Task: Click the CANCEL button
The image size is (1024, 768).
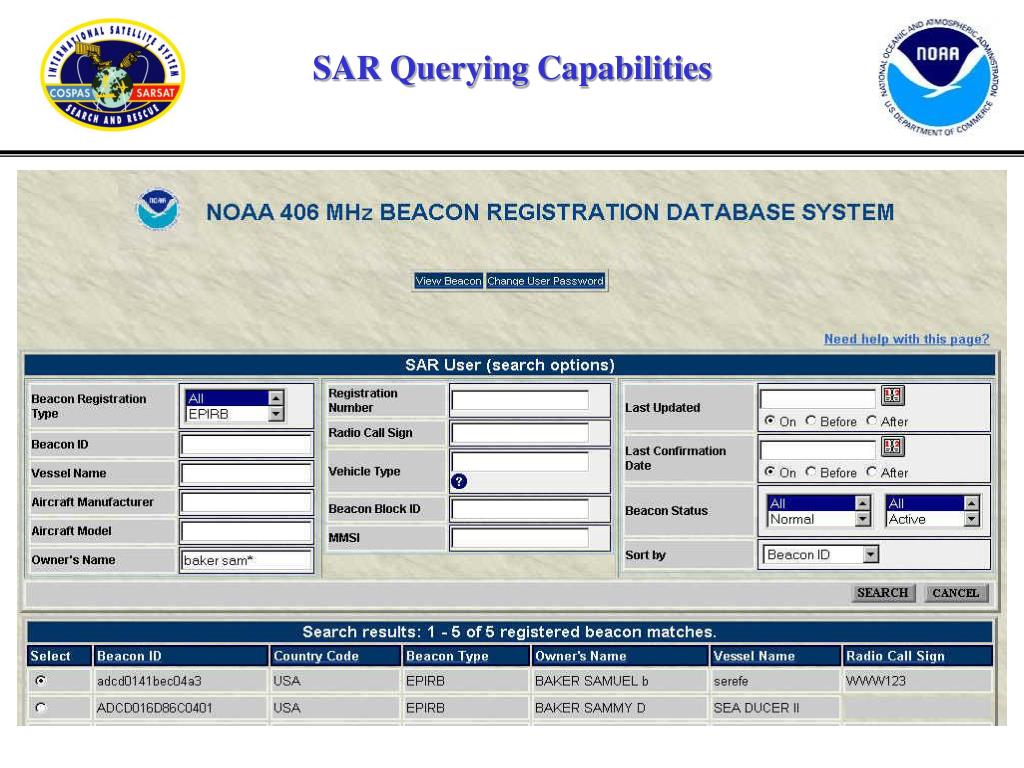Action: point(956,593)
